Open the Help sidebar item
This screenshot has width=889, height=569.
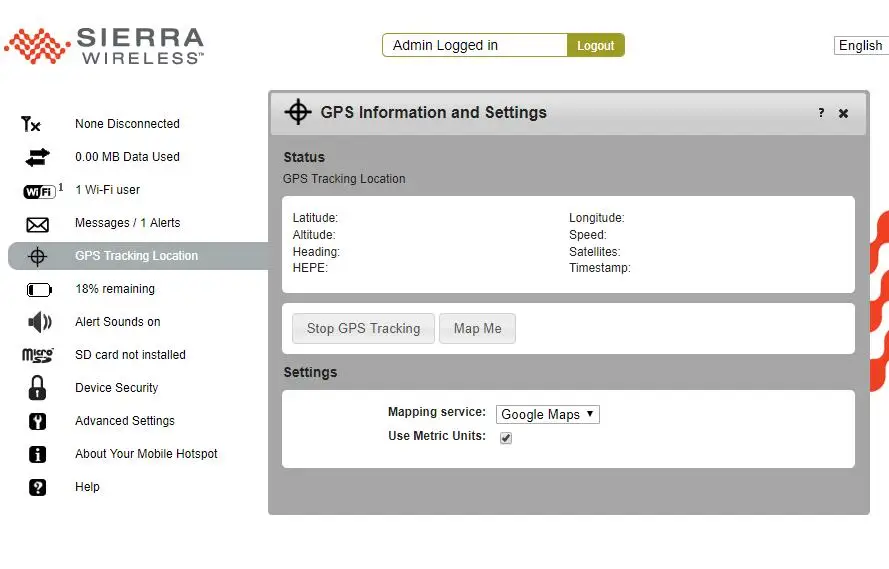[87, 487]
